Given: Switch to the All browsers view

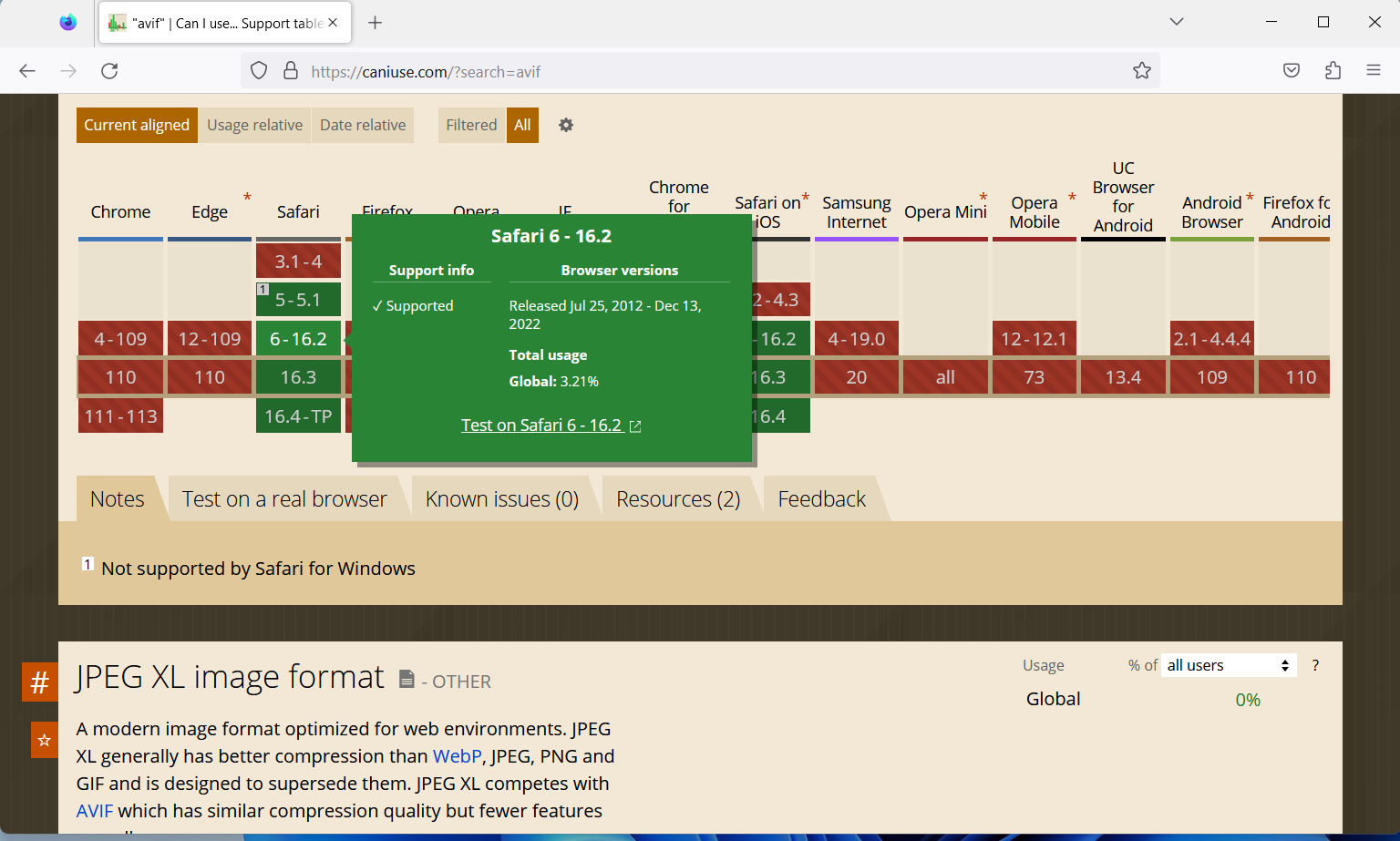Looking at the screenshot, I should (x=522, y=125).
